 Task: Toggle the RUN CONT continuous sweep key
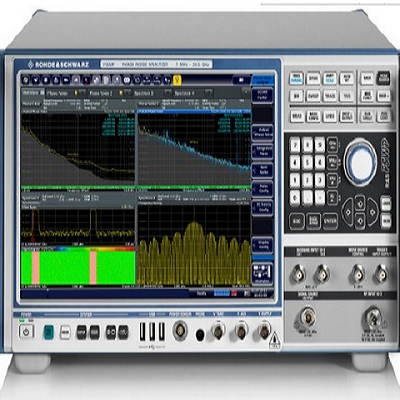click(384, 116)
